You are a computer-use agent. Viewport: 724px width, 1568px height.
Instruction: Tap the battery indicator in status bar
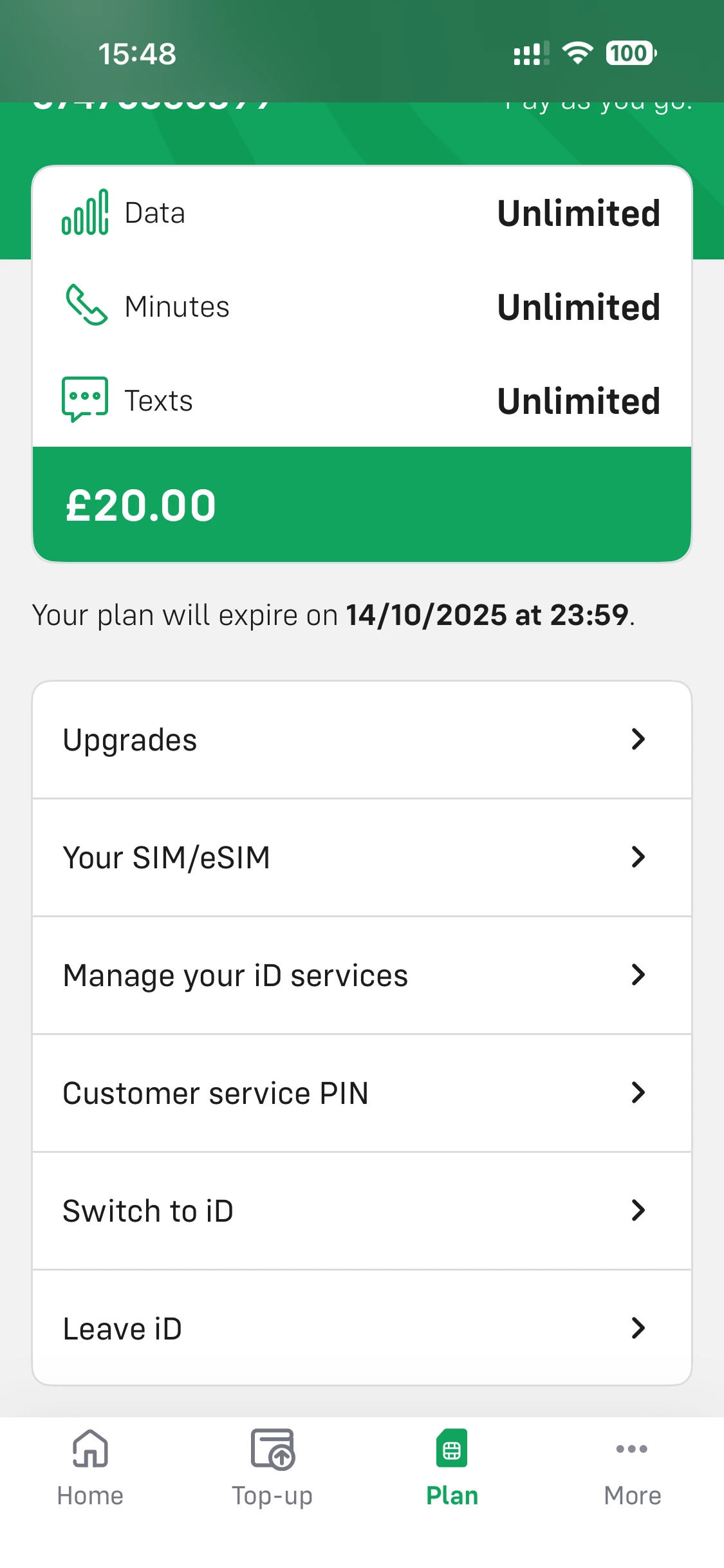tap(631, 53)
